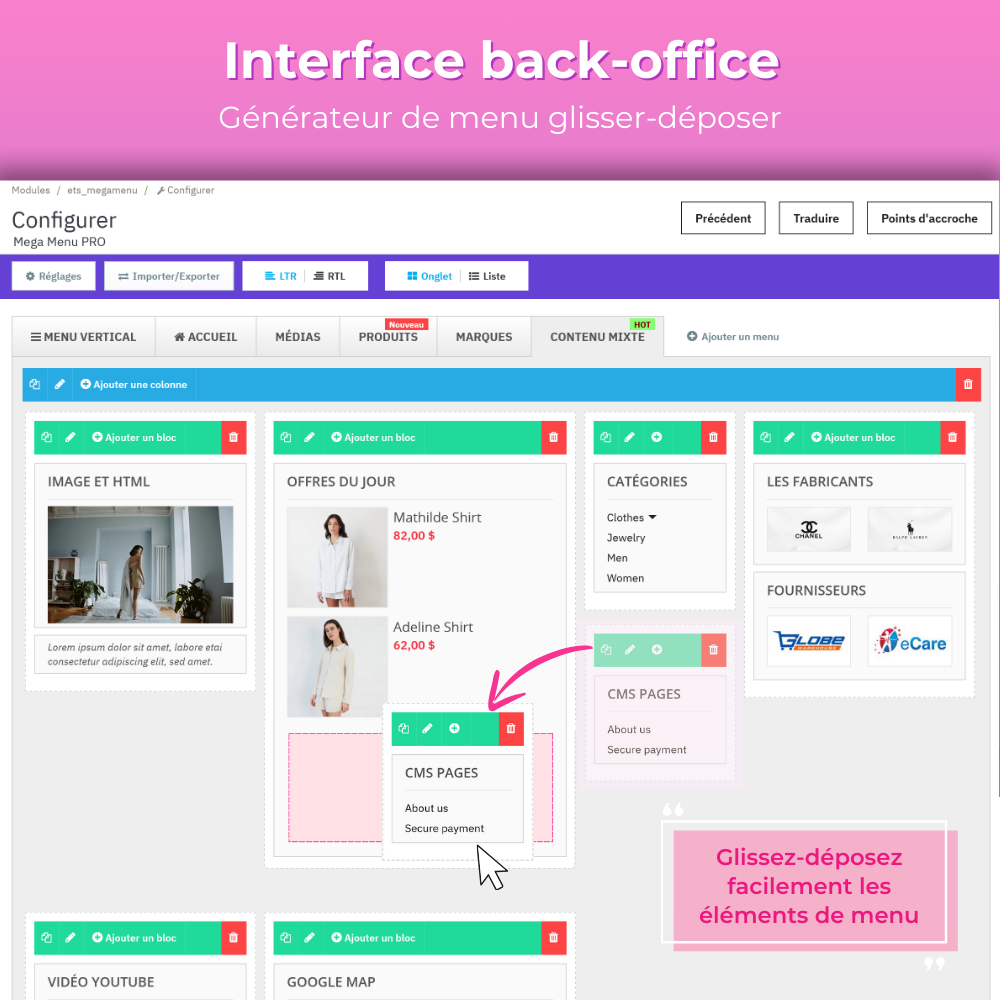Image resolution: width=1000 pixels, height=1000 pixels.
Task: Click the Réglages settings button
Action: click(53, 276)
